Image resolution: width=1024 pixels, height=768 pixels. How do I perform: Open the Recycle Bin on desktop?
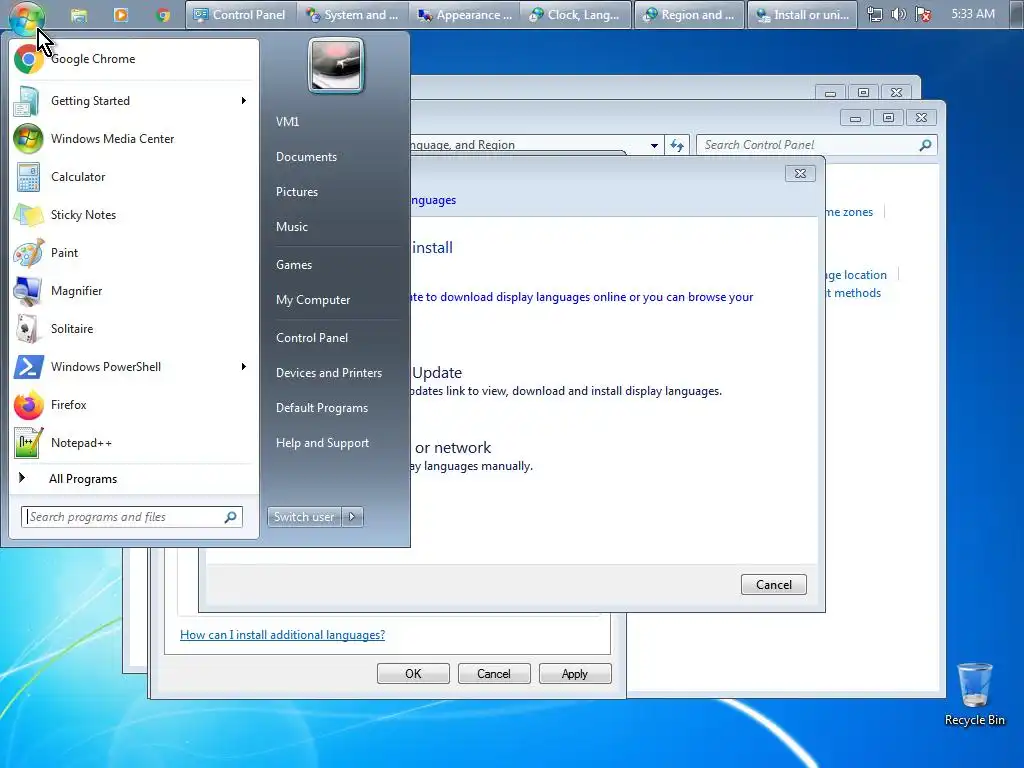point(974,694)
